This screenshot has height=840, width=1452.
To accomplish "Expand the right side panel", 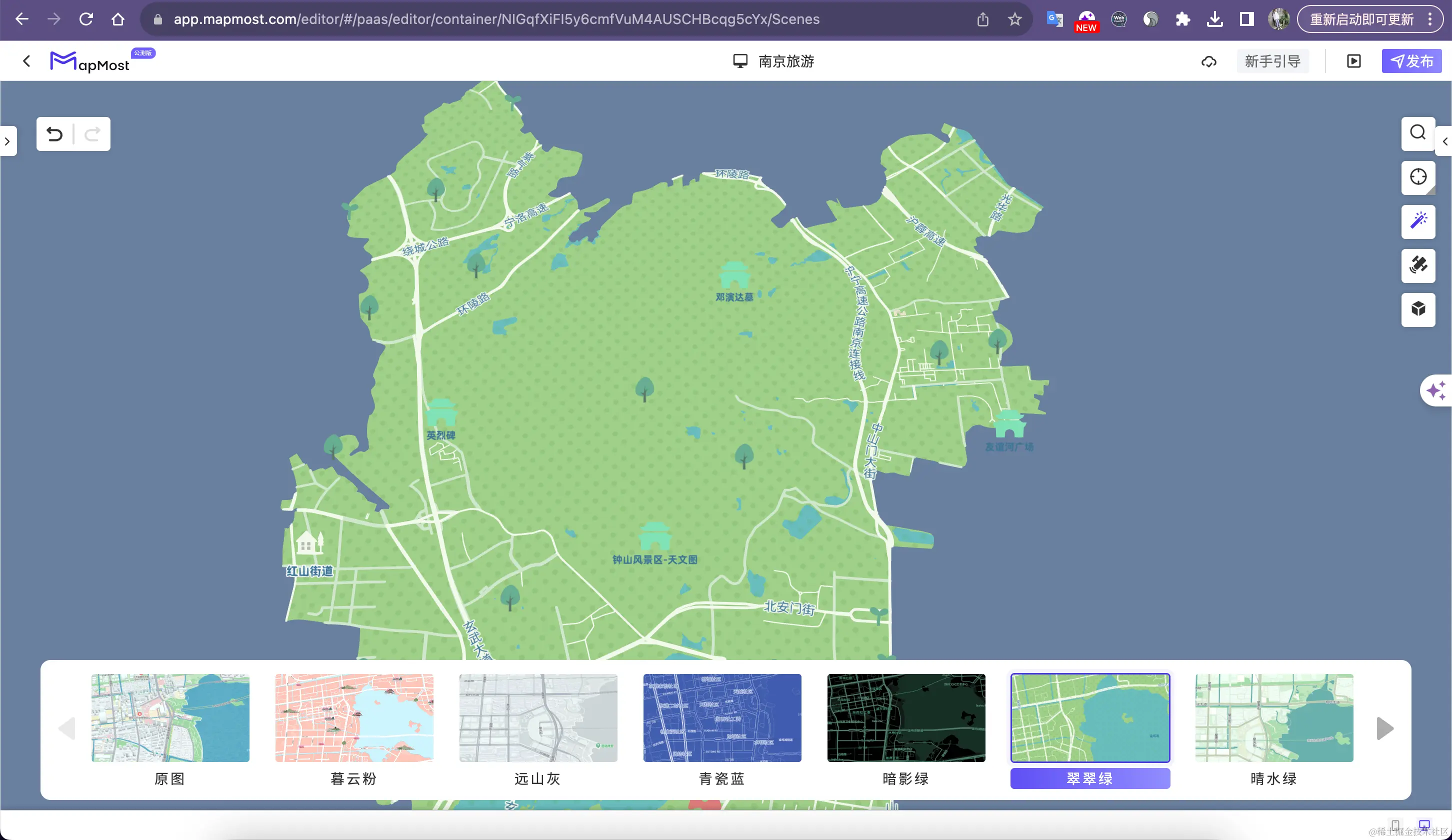I will [x=1444, y=141].
